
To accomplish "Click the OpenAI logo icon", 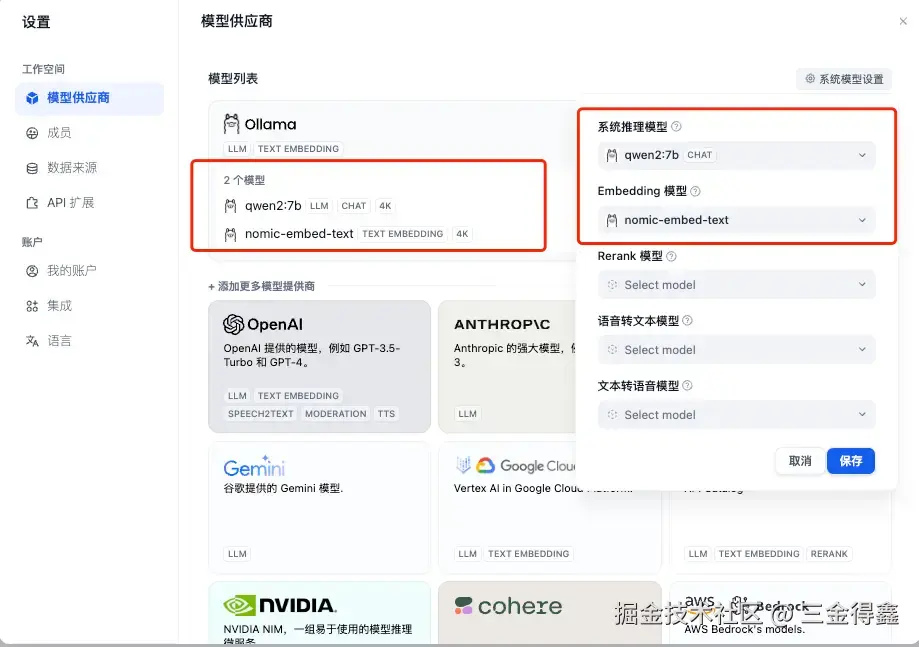I will click(233, 324).
